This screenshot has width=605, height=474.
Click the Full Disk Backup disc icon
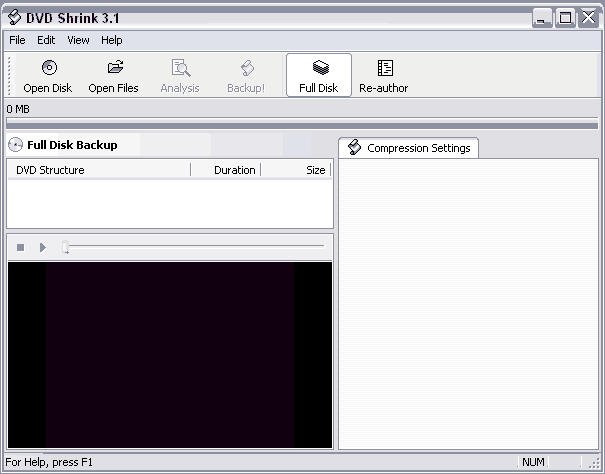click(15, 145)
